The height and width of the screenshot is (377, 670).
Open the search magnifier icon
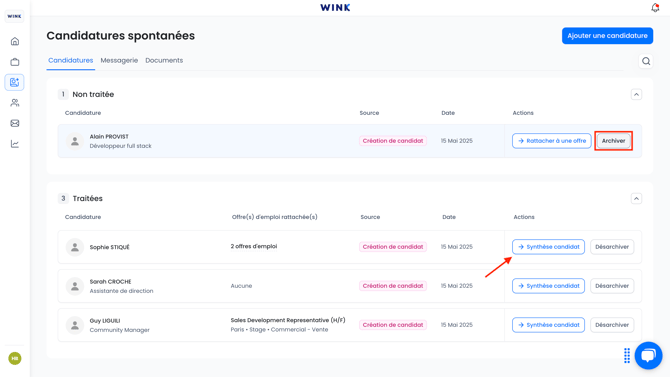click(x=646, y=61)
